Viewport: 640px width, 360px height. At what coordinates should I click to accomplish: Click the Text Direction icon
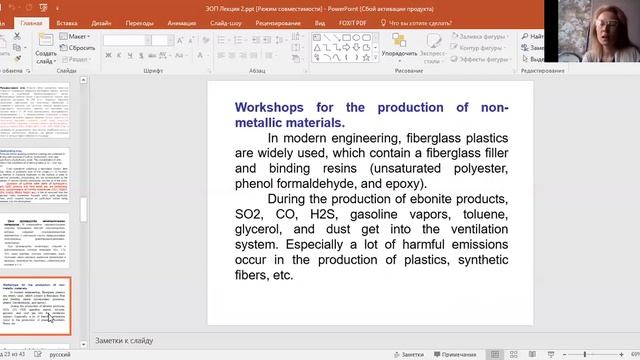tap(296, 37)
